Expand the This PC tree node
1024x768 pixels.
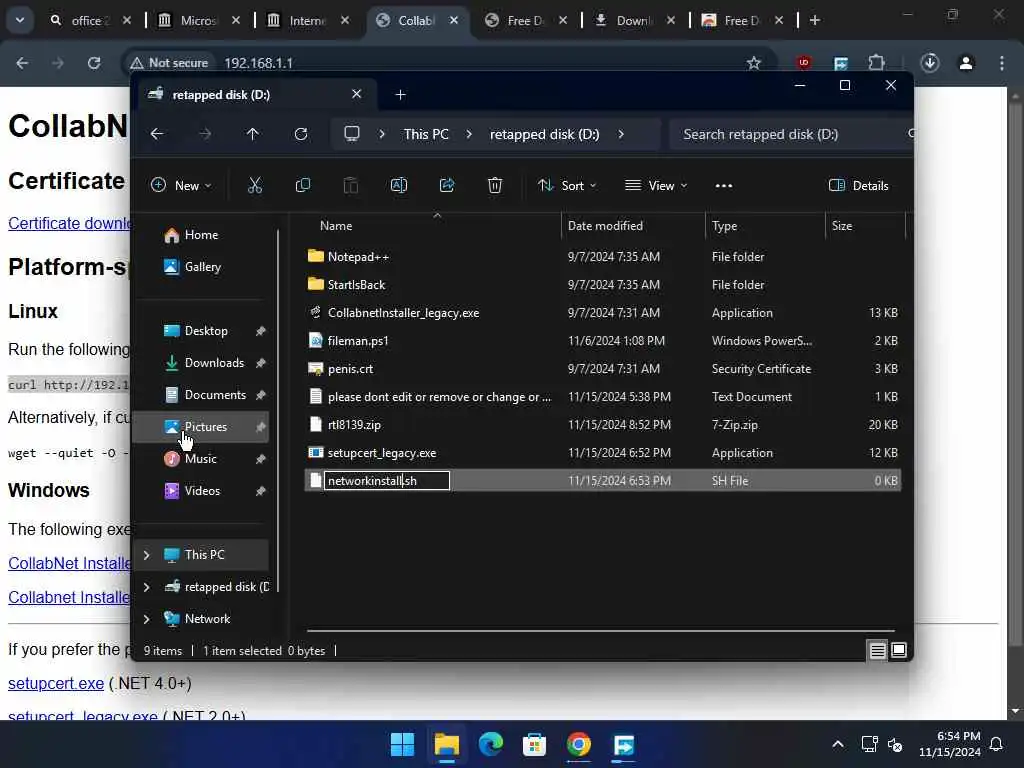click(146, 554)
